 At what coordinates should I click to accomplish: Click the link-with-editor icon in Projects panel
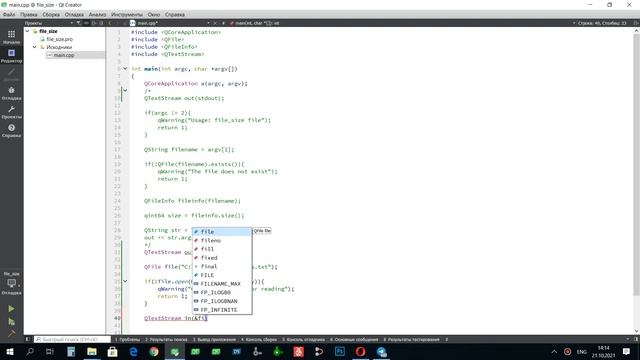[86, 23]
